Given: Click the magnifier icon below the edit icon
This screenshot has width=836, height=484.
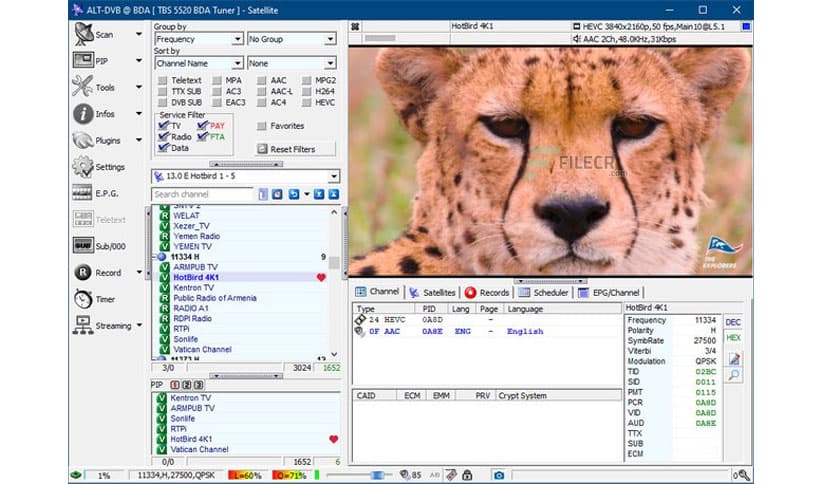Looking at the screenshot, I should pos(734,375).
